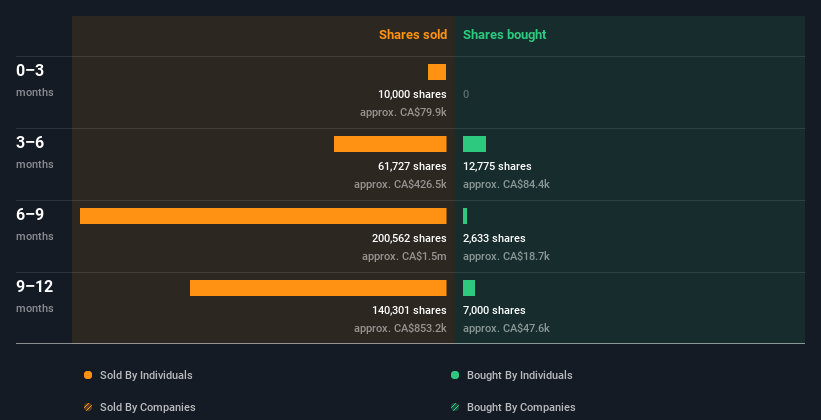The height and width of the screenshot is (420, 821).
Task: Select the Sold By Individuals legend label
Action: tap(146, 375)
